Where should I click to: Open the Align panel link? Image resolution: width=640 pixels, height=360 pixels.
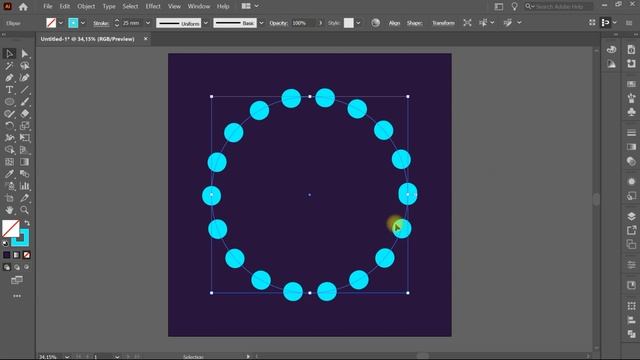394,23
